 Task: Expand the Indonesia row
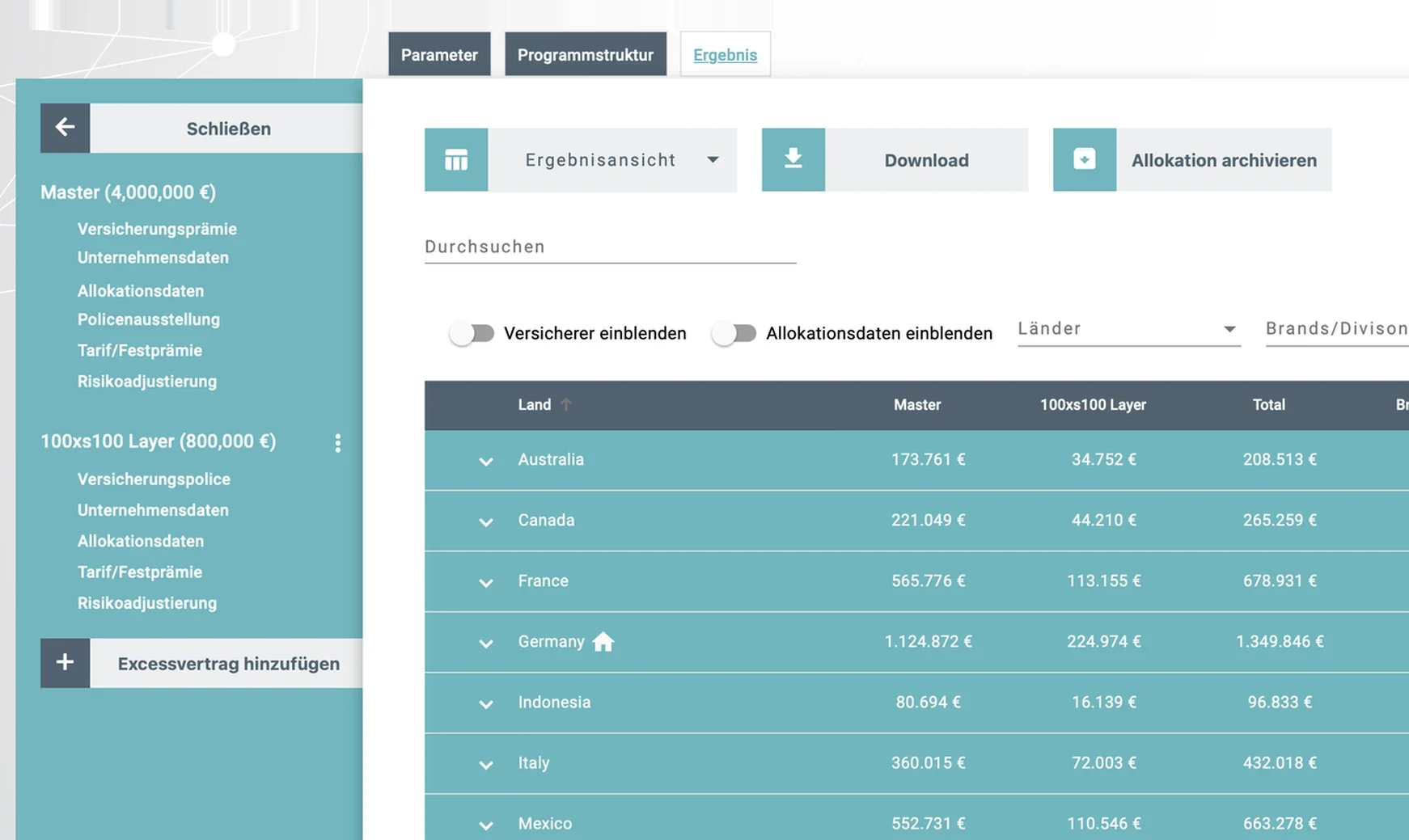point(485,703)
